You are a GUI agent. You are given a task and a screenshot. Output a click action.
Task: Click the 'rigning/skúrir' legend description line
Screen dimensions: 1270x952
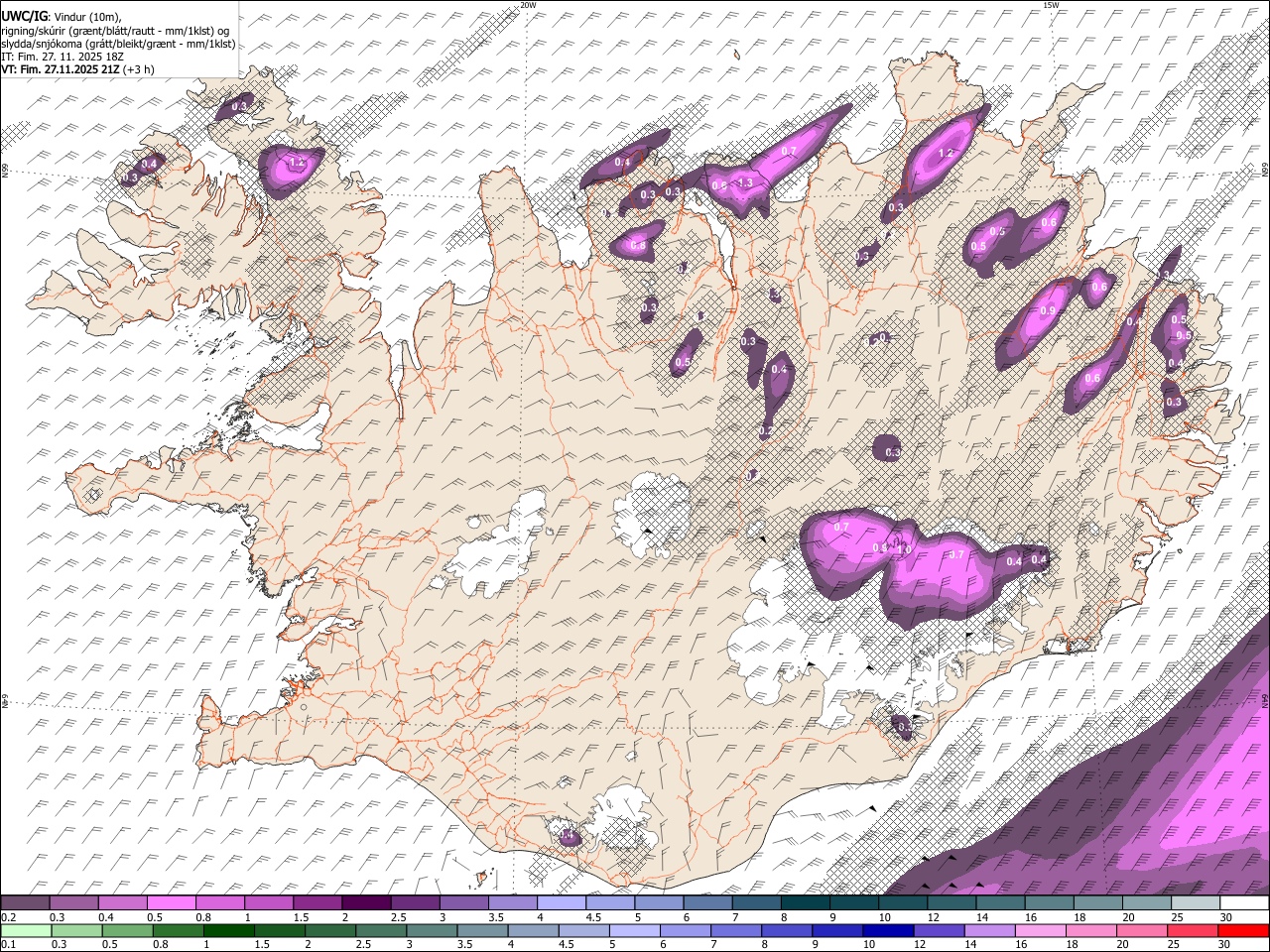pos(115,30)
